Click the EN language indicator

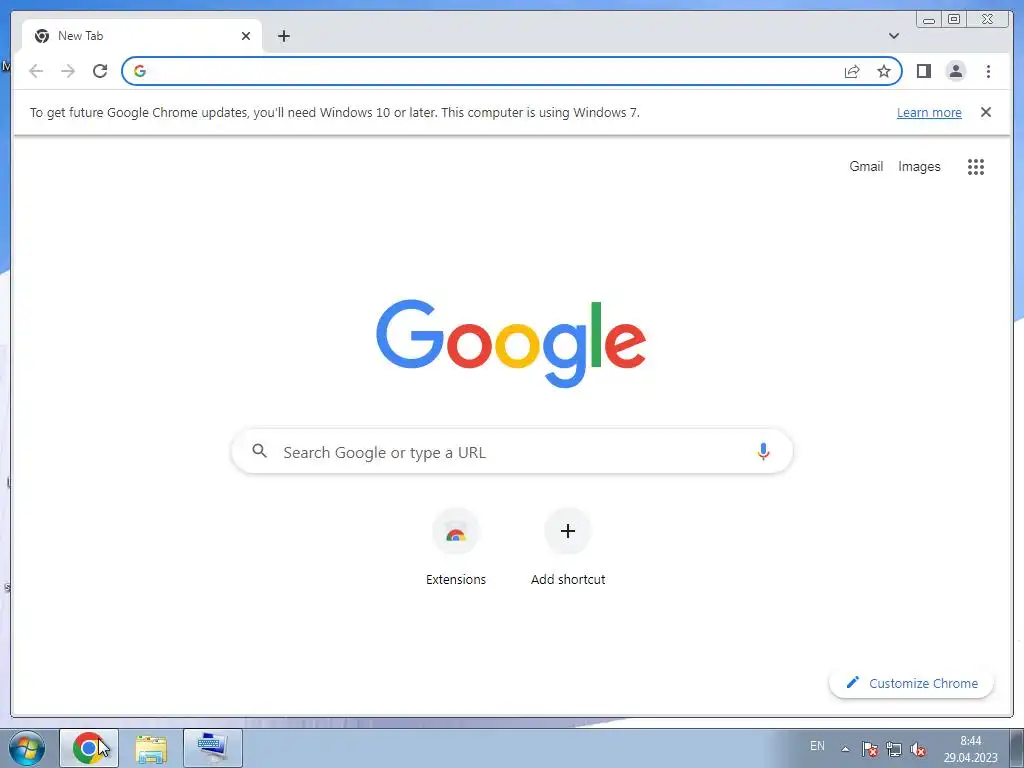coord(817,746)
